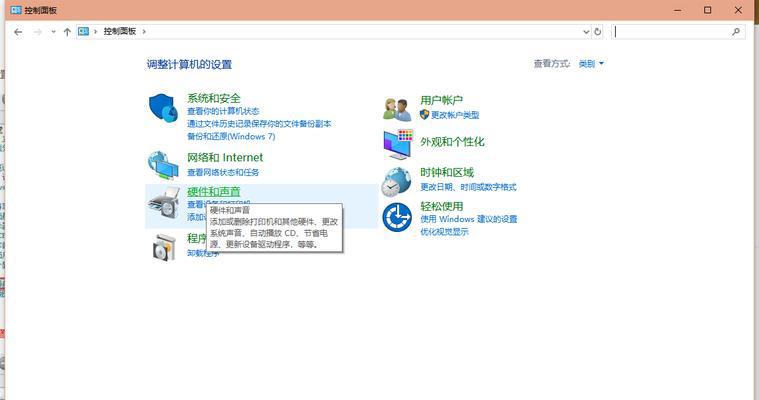759x400 pixels.
Task: Open 使用 Windows 建议的设置 link
Action: [x=469, y=219]
